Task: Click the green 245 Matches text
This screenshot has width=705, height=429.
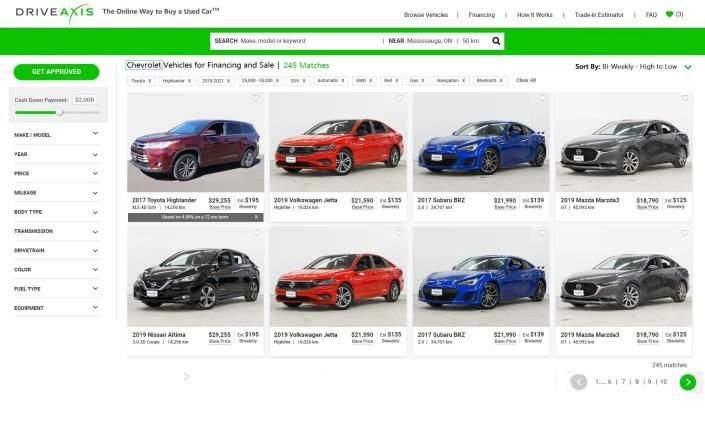Action: pyautogui.click(x=306, y=66)
